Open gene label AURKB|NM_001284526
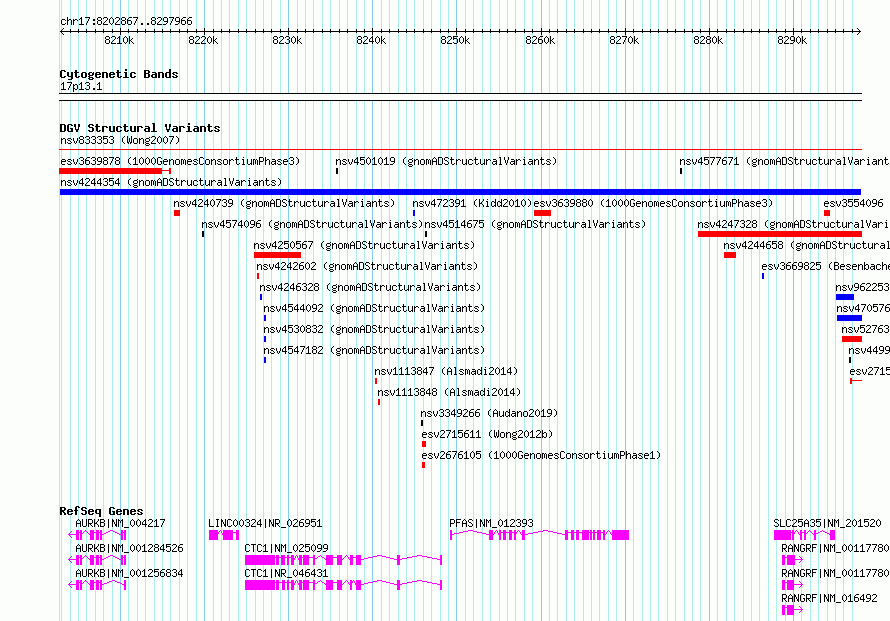This screenshot has height=621, width=890. point(129,548)
